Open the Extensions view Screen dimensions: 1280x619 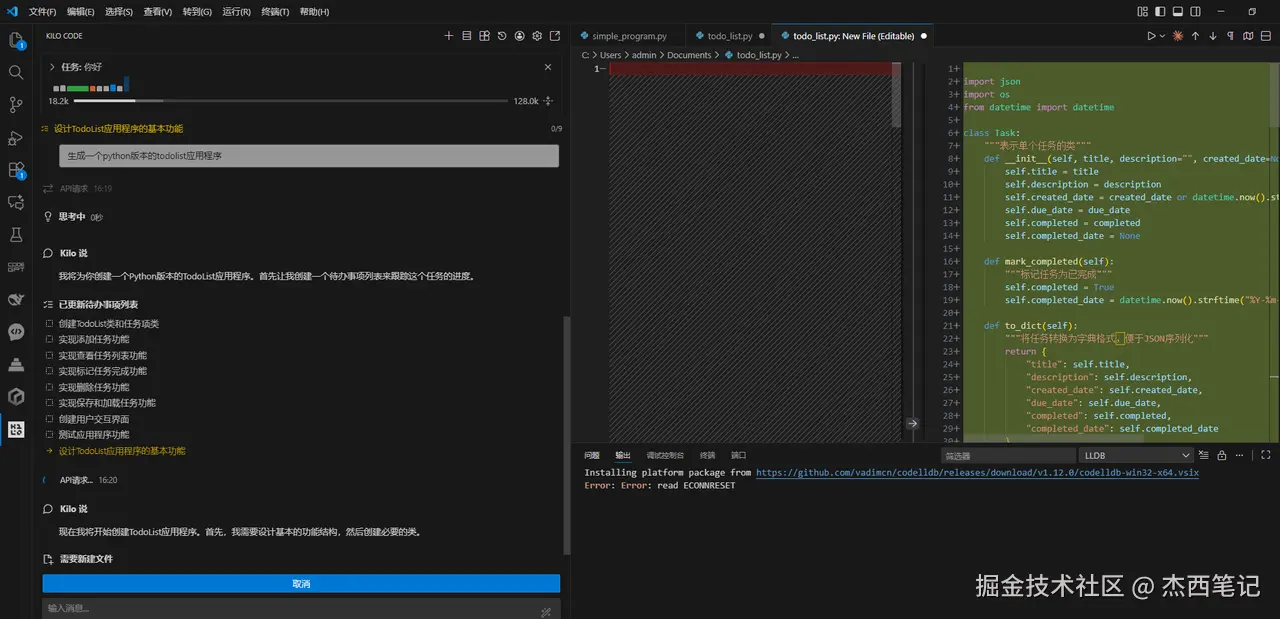(15, 170)
